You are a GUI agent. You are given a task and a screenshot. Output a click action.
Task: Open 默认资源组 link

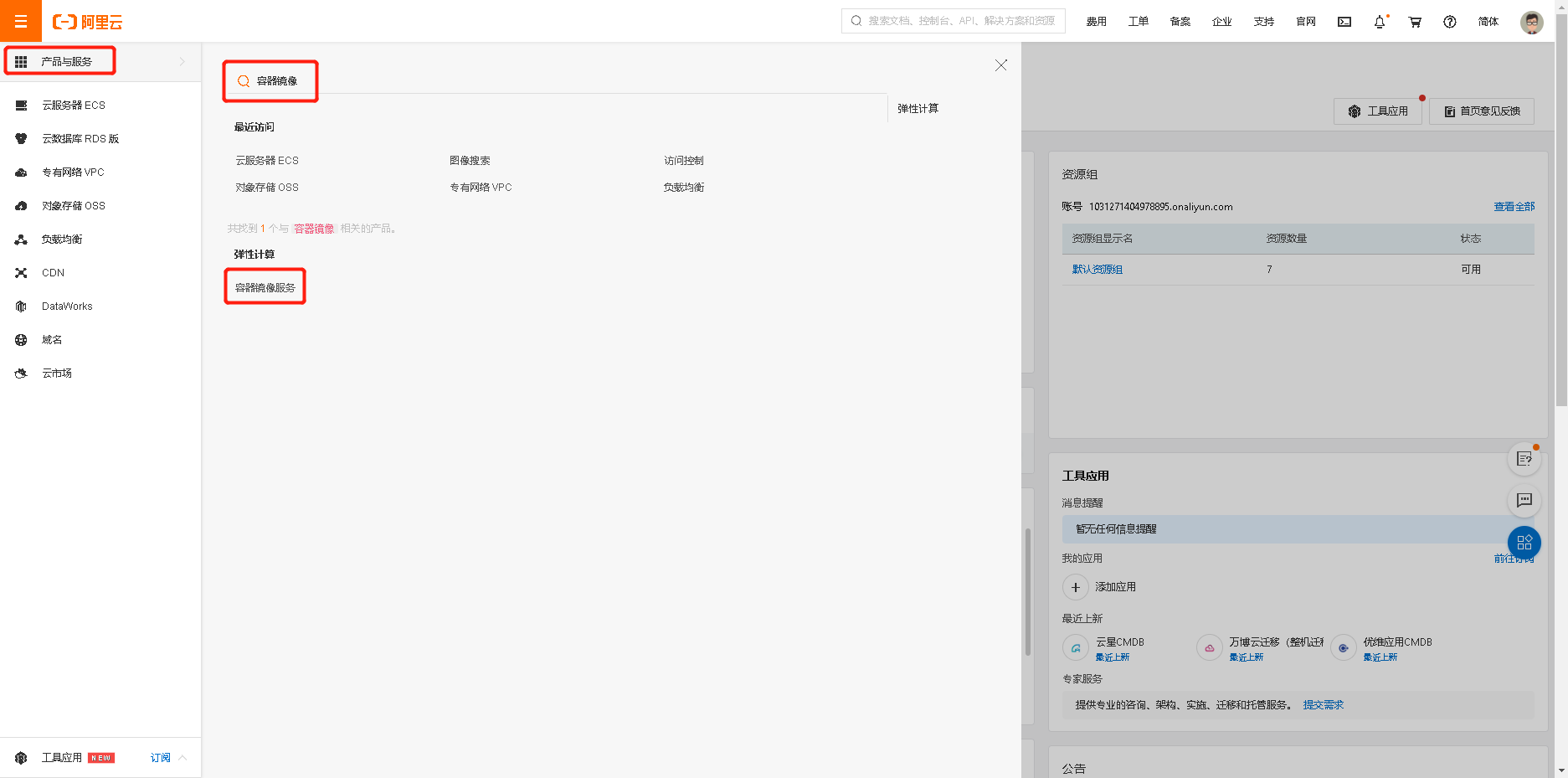(1098, 270)
